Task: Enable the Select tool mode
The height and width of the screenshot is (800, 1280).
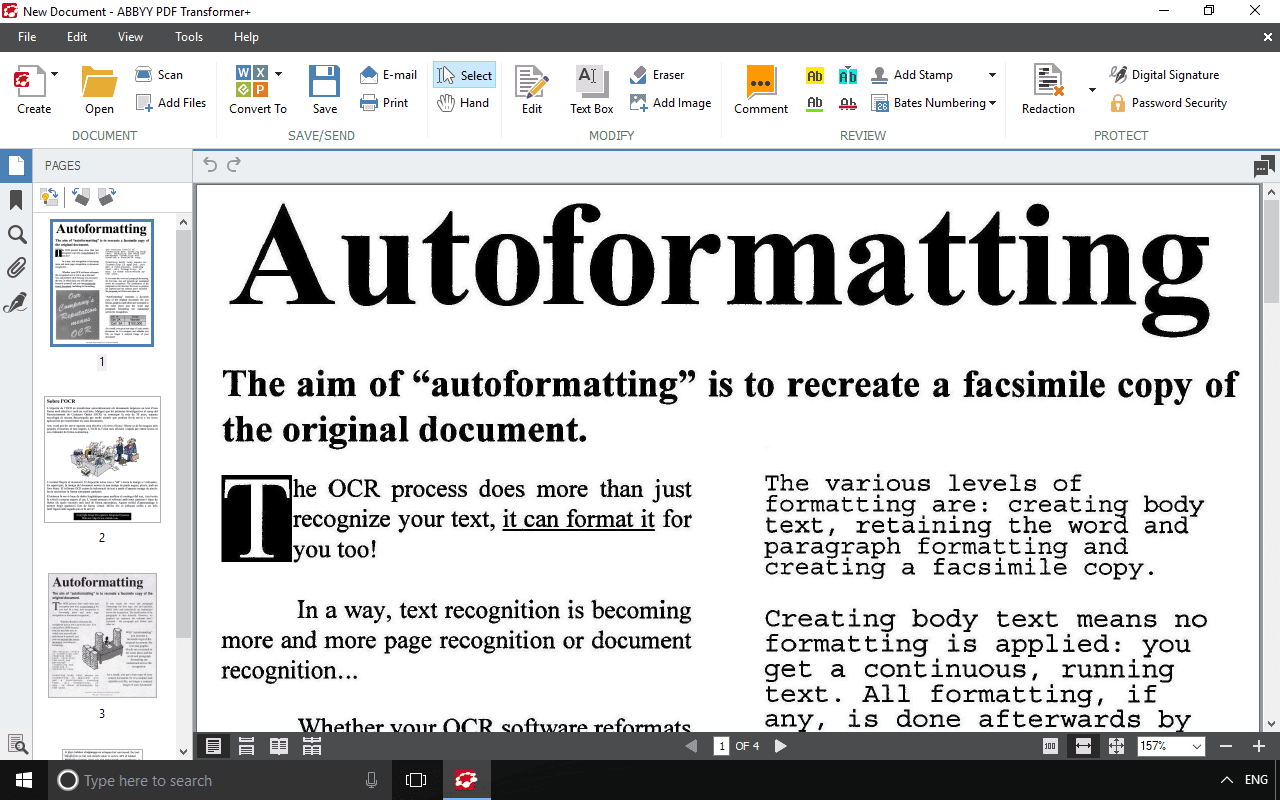Action: coord(464,75)
